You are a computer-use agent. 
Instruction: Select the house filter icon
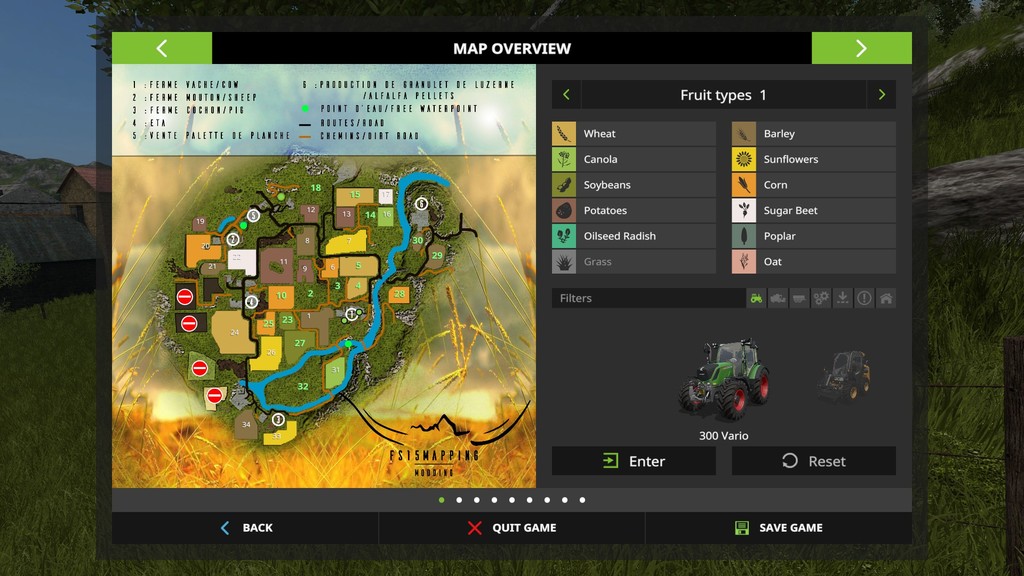(886, 298)
